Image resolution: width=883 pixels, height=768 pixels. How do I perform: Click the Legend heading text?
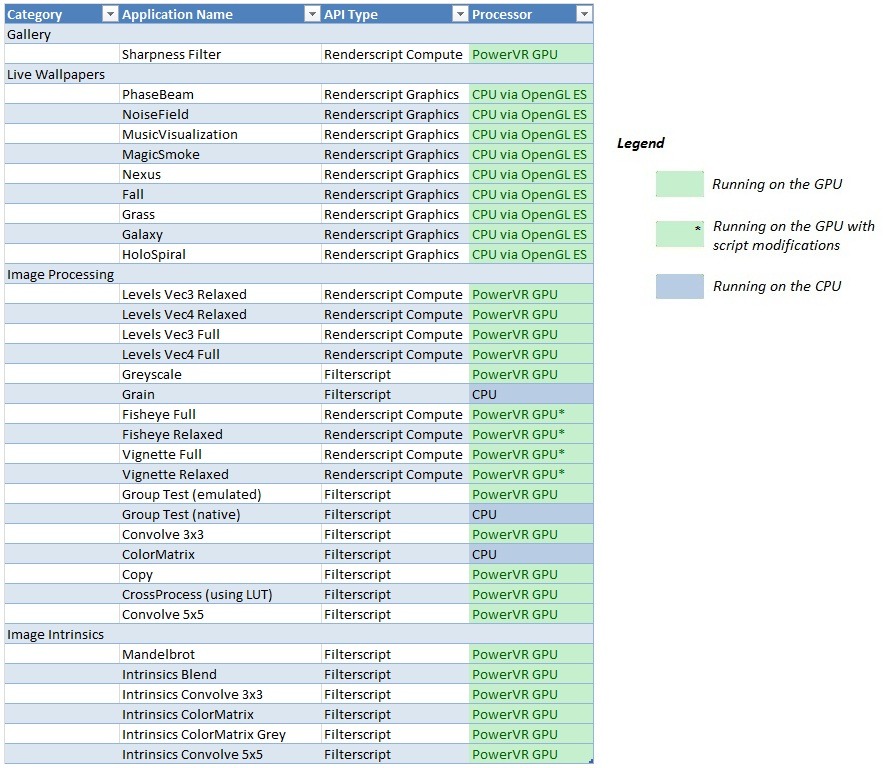tap(640, 143)
